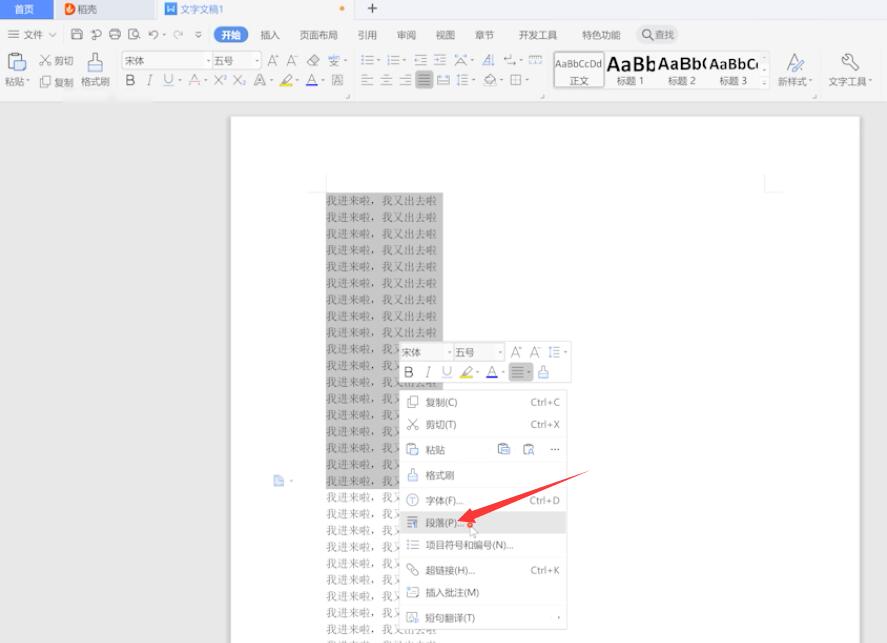This screenshot has width=887, height=643.
Task: Open the numbered list dropdown in ribbon
Action: coord(404,60)
